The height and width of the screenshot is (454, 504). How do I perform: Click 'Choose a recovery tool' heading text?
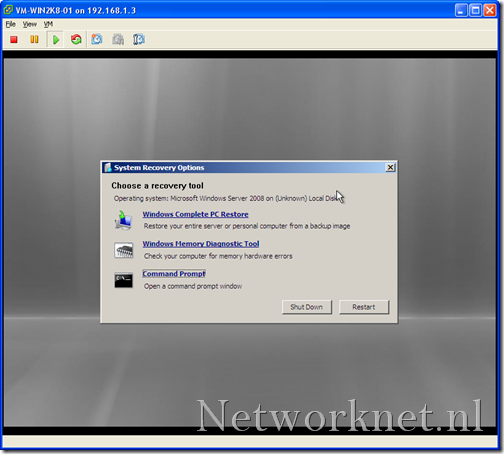pos(157,186)
